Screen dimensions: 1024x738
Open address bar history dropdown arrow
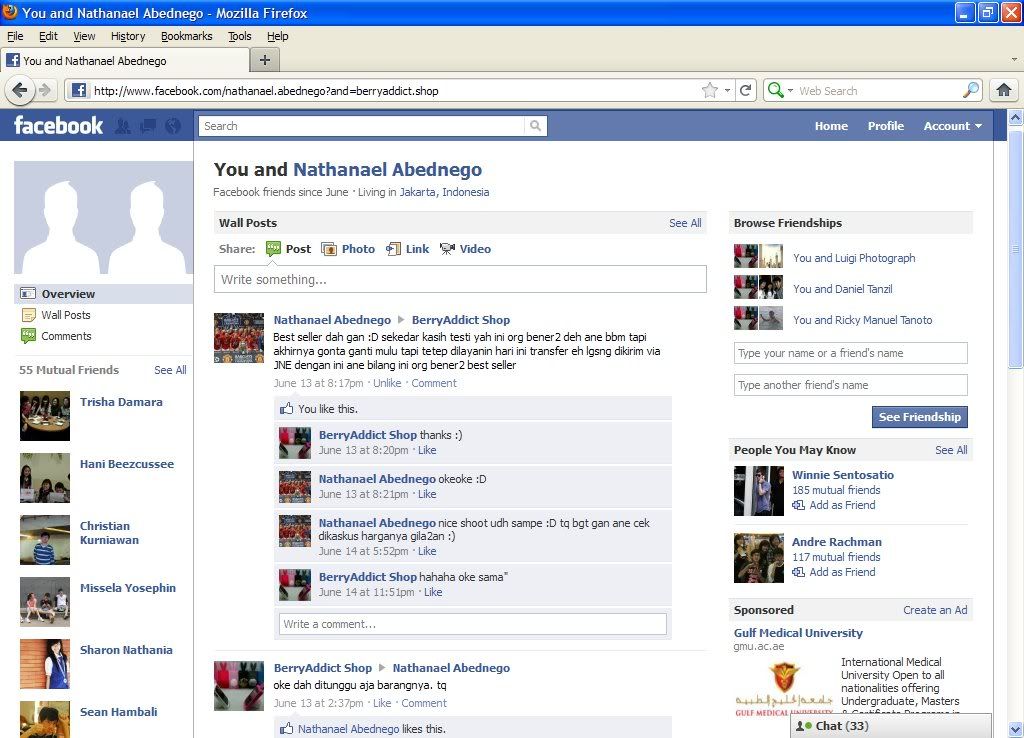728,90
